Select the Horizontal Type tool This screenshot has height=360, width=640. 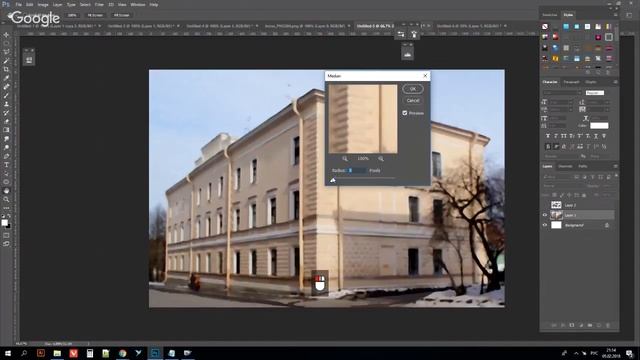click(6, 164)
